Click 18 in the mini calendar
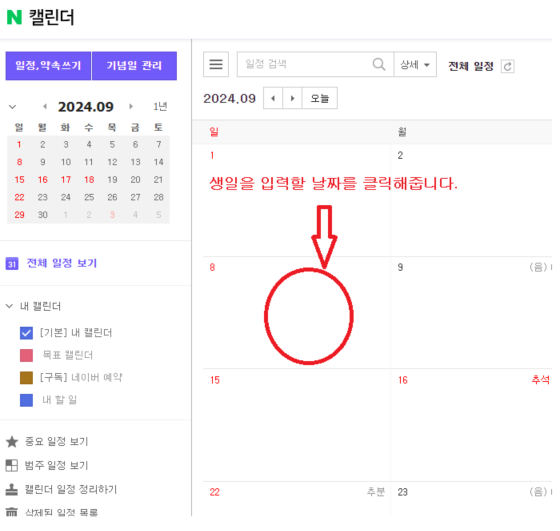 pyautogui.click(x=89, y=180)
